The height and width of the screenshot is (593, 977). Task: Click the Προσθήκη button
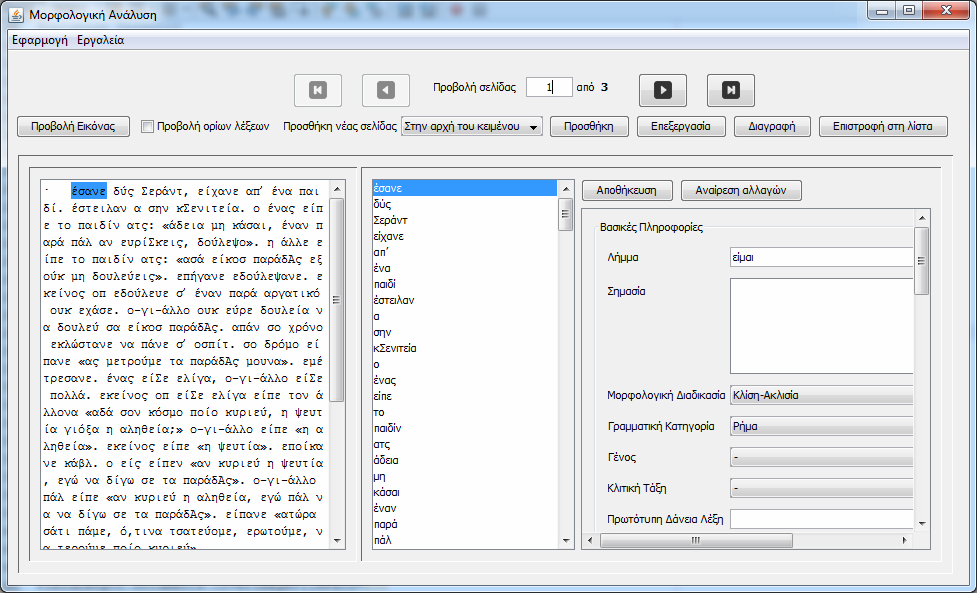(589, 126)
